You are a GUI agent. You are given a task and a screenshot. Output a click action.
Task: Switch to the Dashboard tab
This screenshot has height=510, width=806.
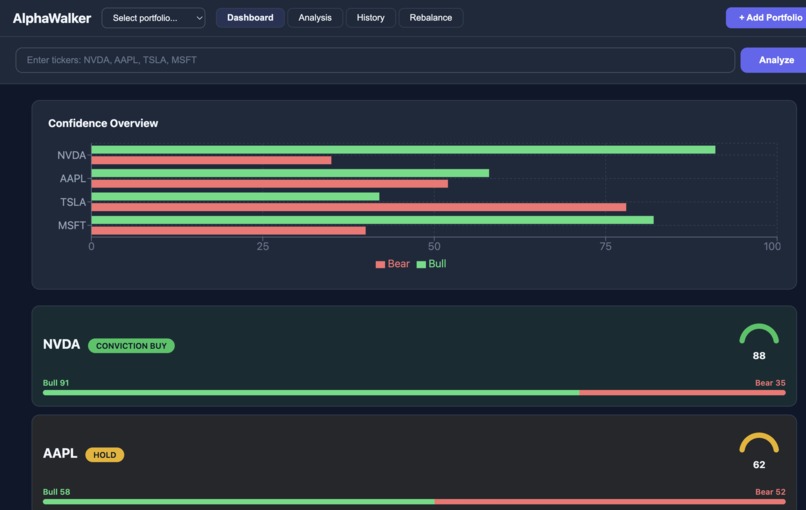pos(250,18)
